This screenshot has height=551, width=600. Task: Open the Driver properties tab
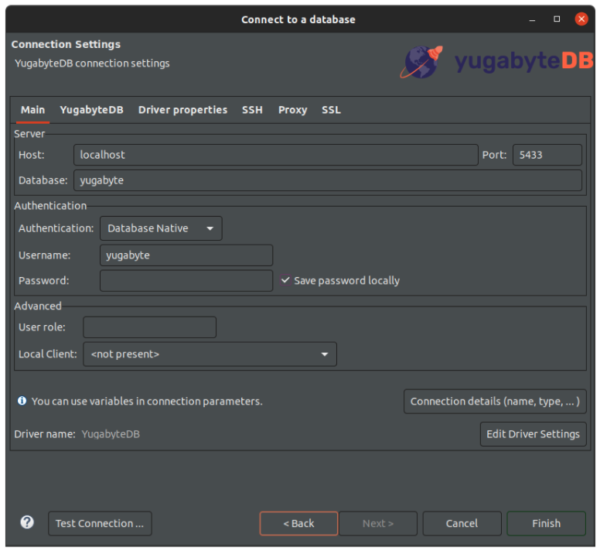tap(182, 110)
